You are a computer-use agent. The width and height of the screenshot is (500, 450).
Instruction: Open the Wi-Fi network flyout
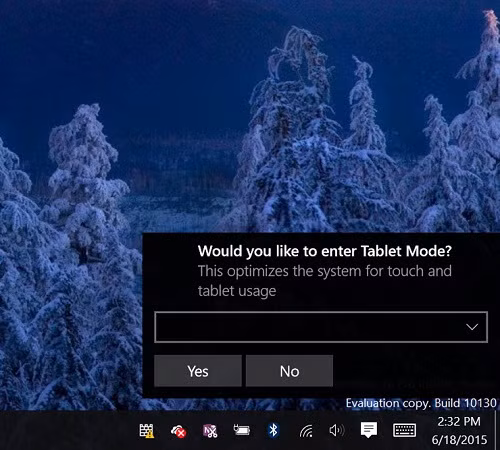306,431
